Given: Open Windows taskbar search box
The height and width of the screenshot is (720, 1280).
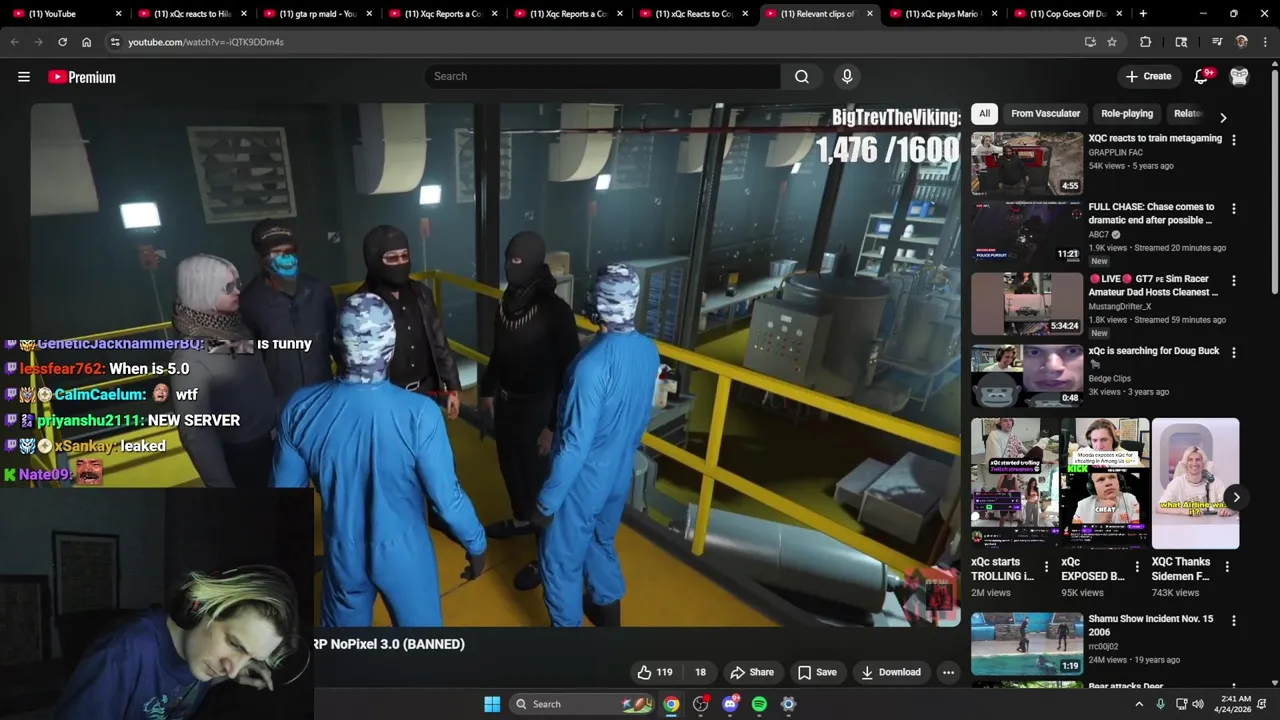Looking at the screenshot, I should coord(583,704).
